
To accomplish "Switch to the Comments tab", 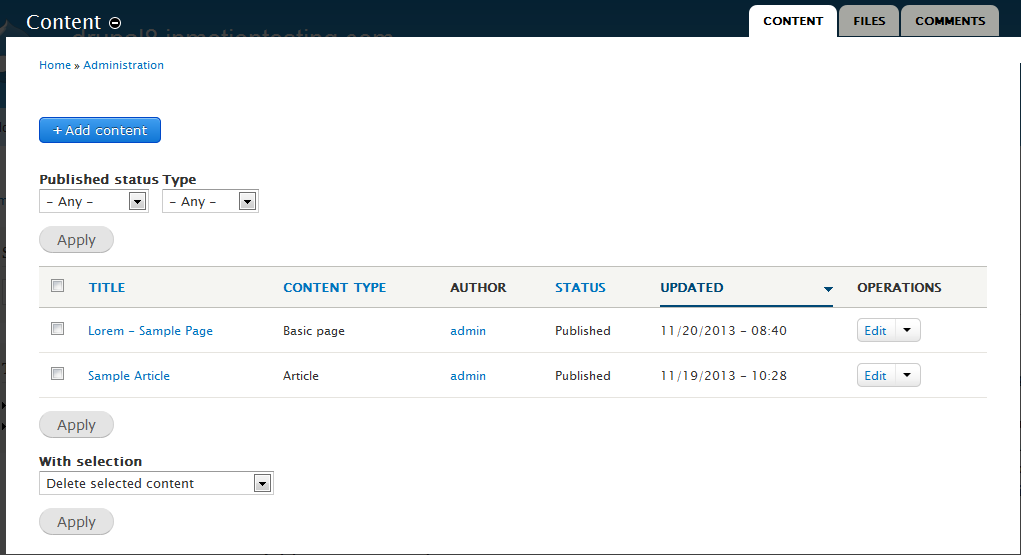I will pyautogui.click(x=949, y=21).
